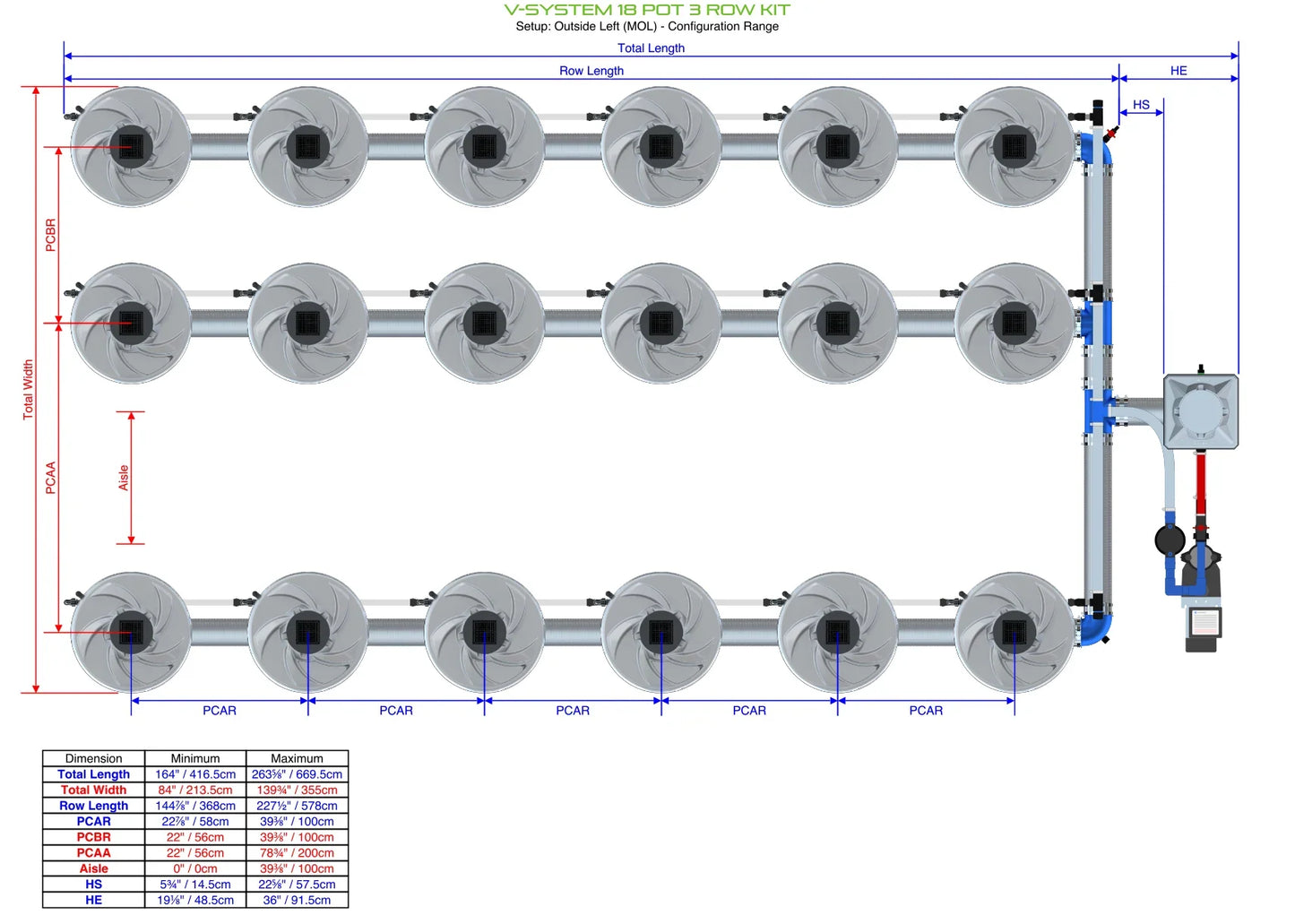Click the vertical "Aisle" label on the diagram
The height and width of the screenshot is (924, 1295).
(124, 478)
